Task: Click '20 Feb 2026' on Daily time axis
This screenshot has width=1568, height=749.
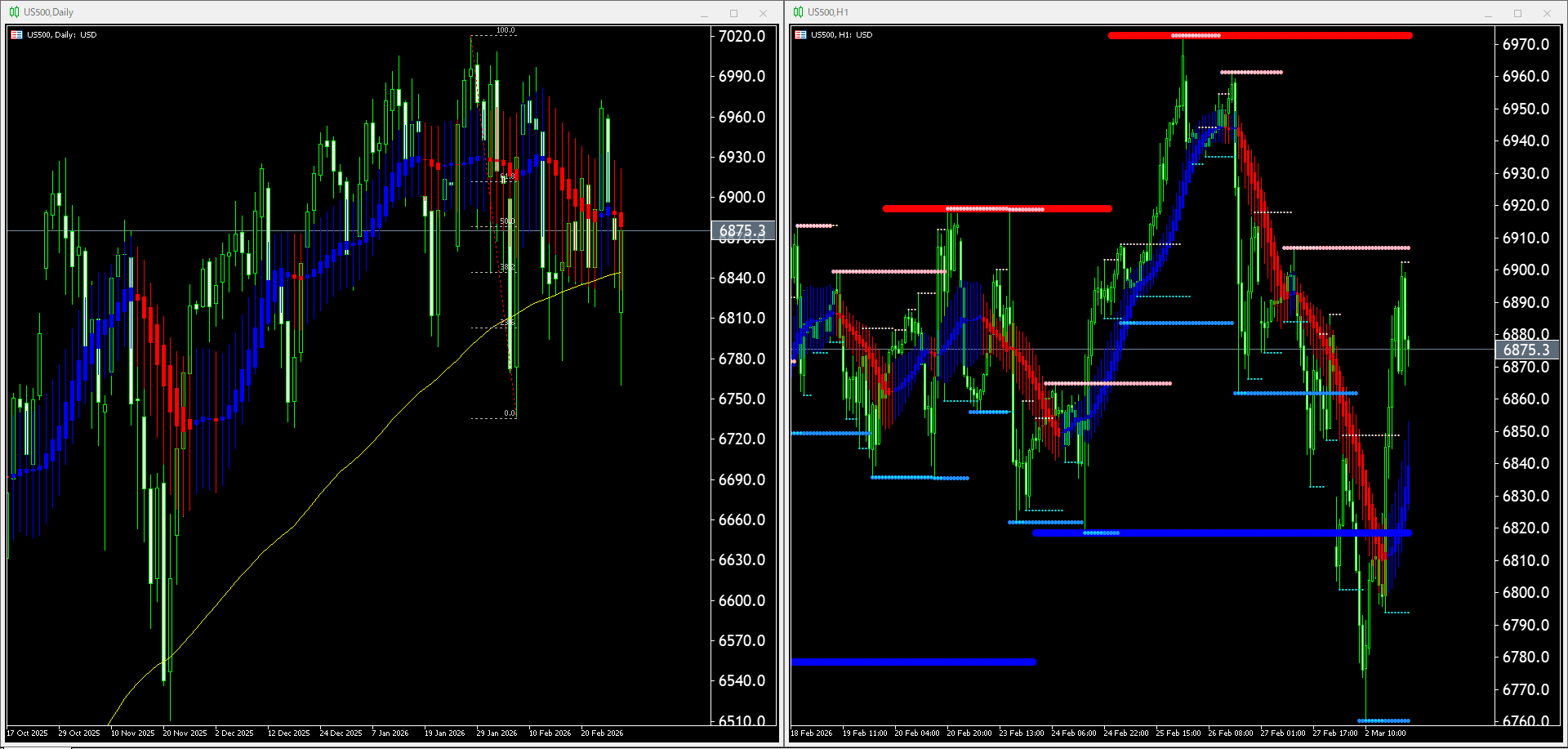Action: click(602, 733)
